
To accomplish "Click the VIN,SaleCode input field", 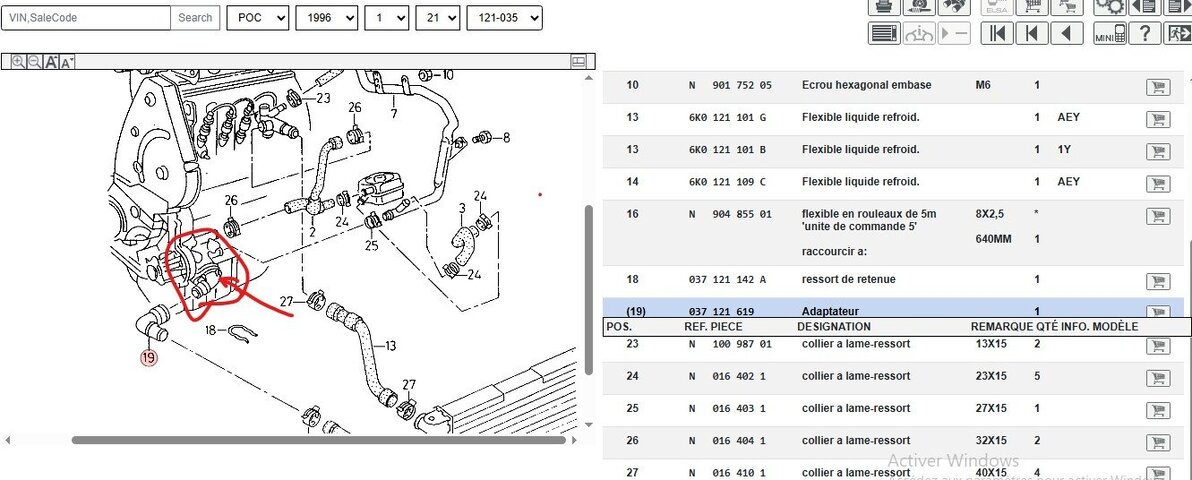I will click(x=86, y=17).
